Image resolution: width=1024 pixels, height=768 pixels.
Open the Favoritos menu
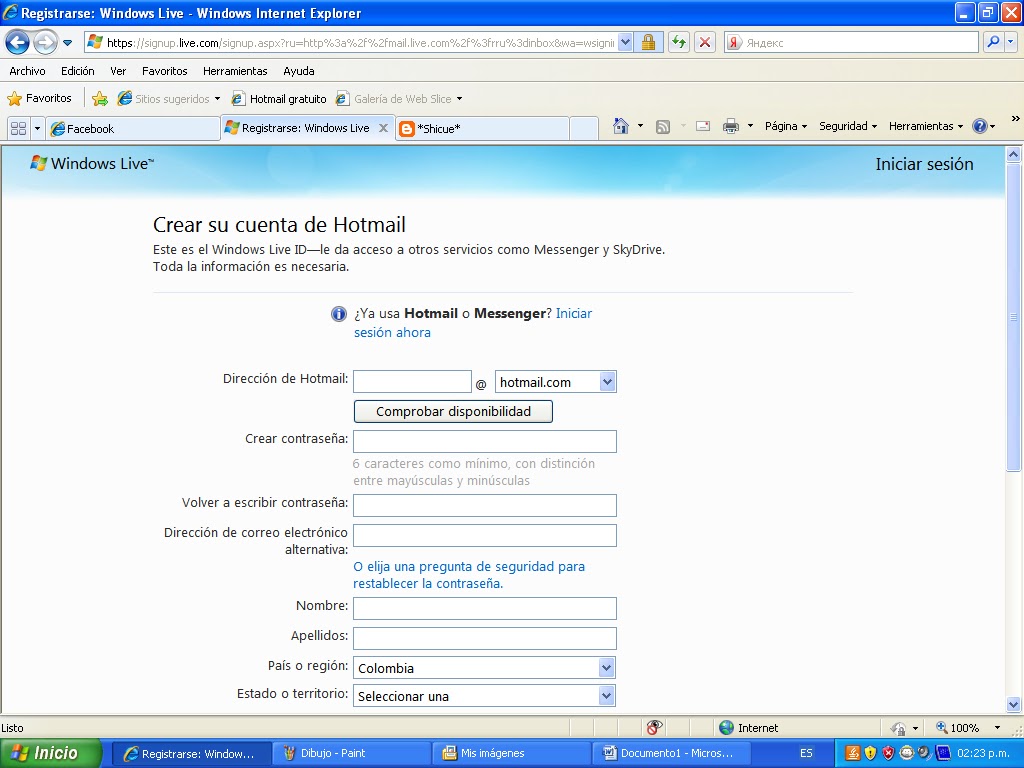click(x=165, y=71)
